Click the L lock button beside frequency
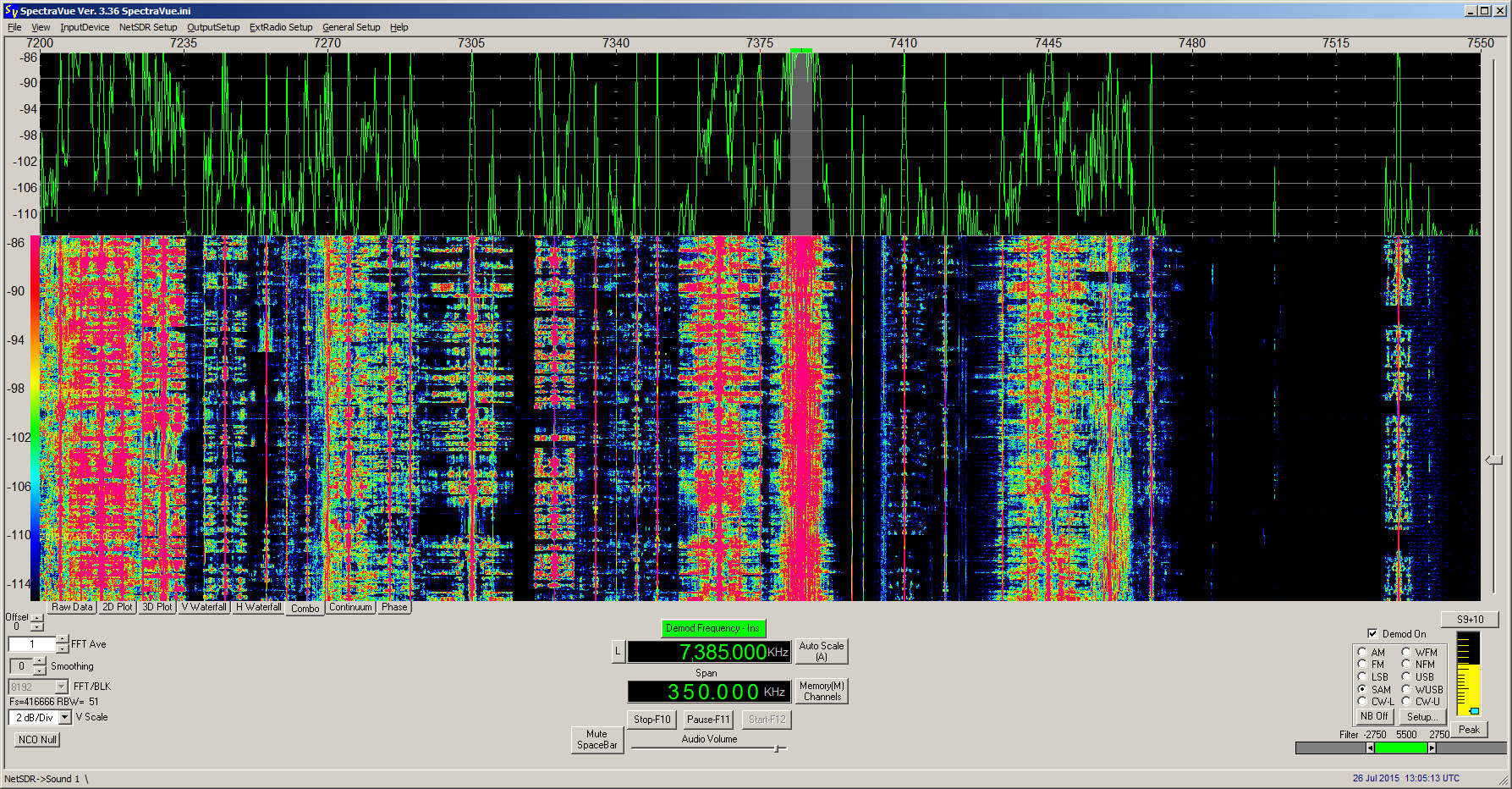 point(618,652)
